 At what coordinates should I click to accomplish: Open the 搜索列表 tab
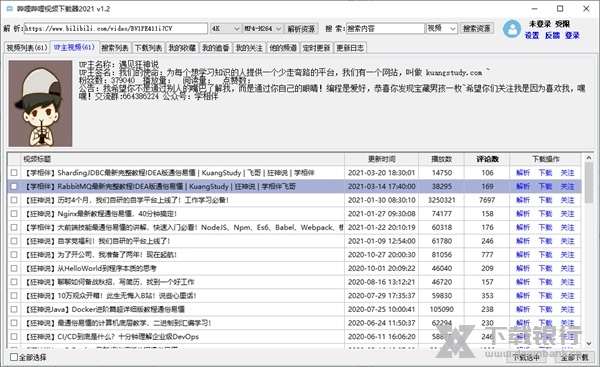coord(115,48)
